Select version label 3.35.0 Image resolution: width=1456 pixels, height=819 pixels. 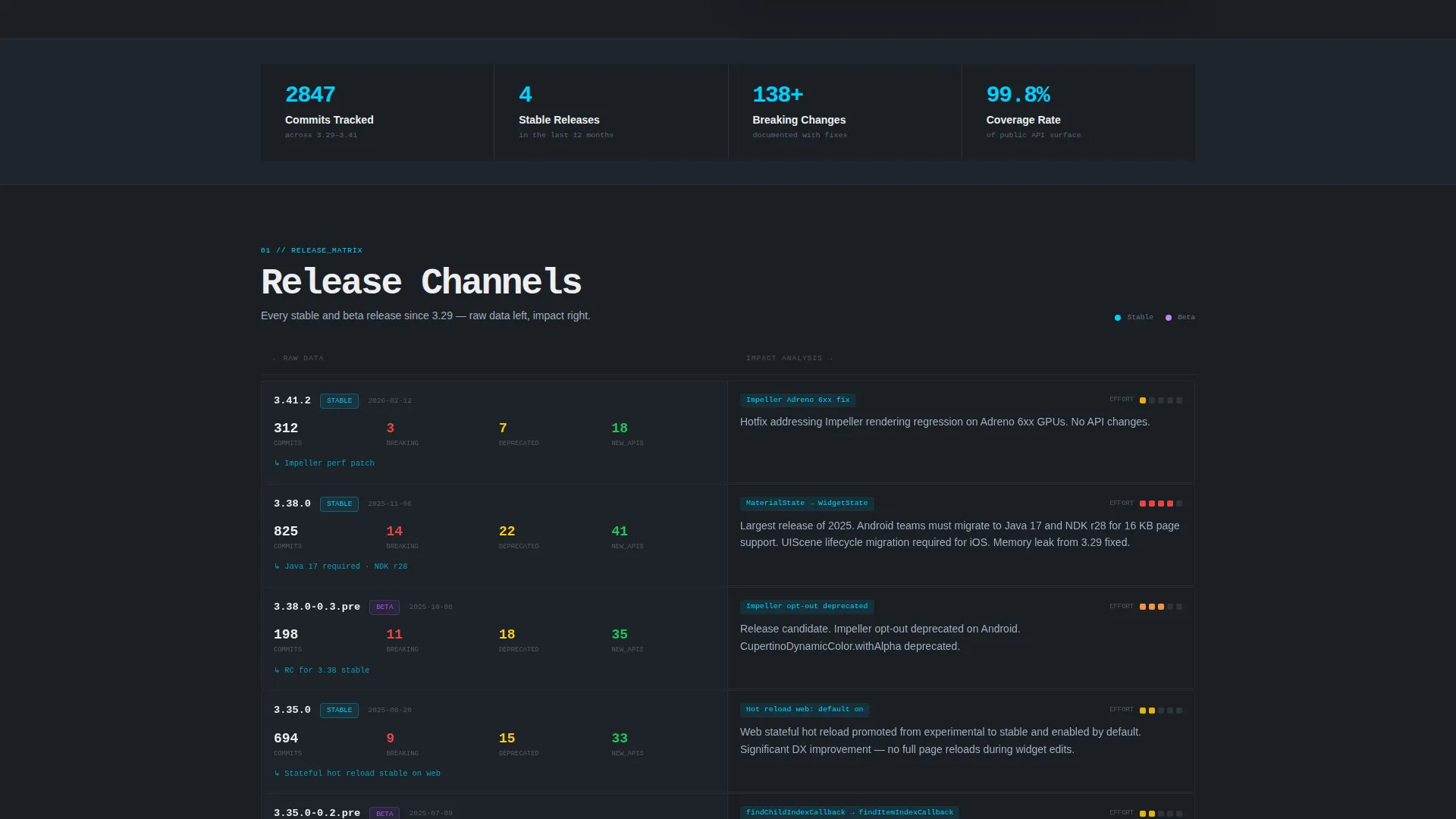click(292, 710)
